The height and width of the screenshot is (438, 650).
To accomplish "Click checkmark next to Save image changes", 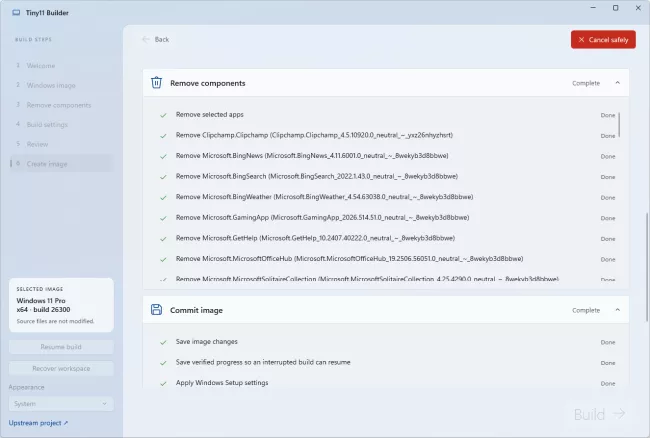I will [x=163, y=342].
